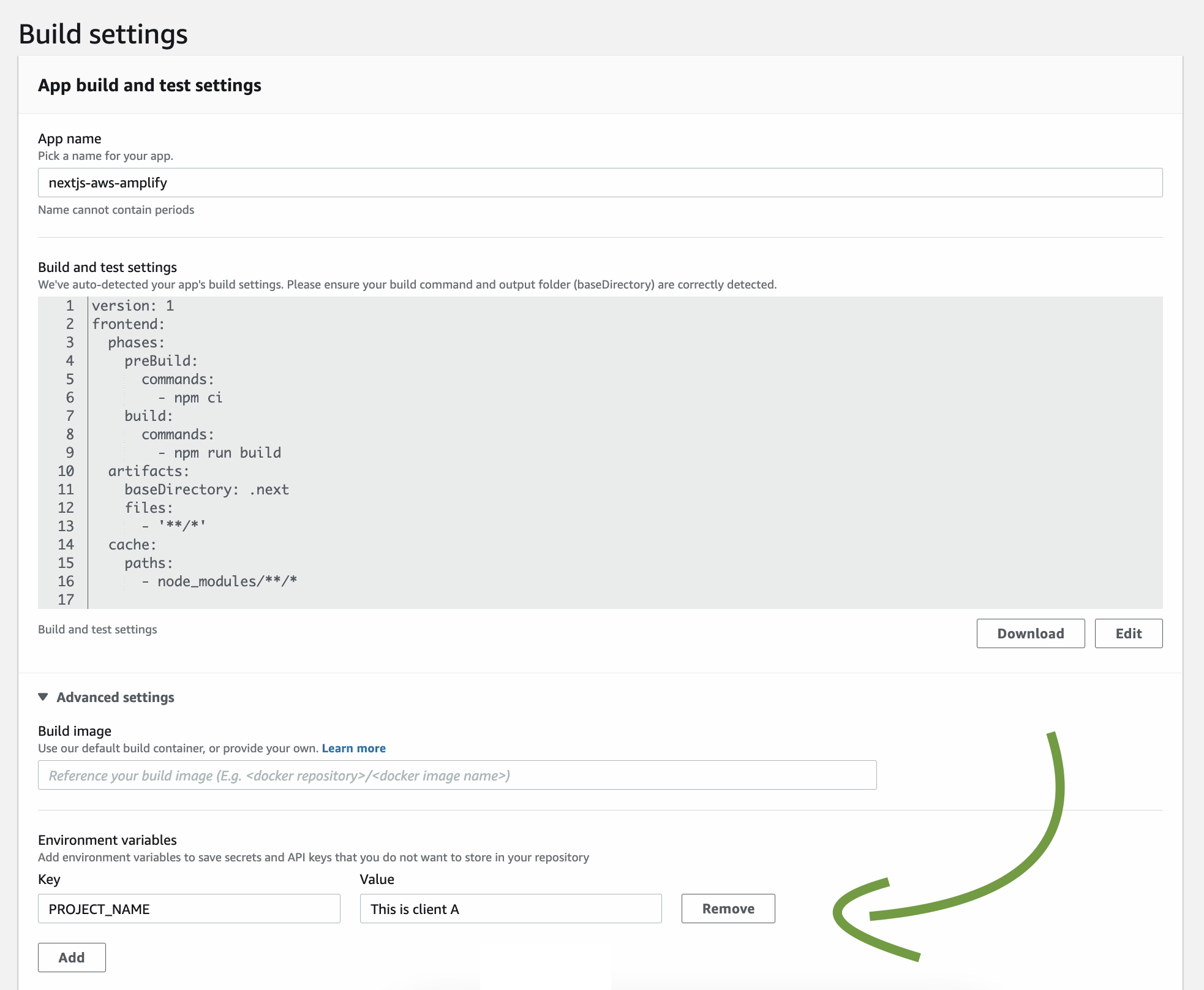The image size is (1204, 990).
Task: Remove the PROJECT_NAME environment variable
Action: point(728,909)
